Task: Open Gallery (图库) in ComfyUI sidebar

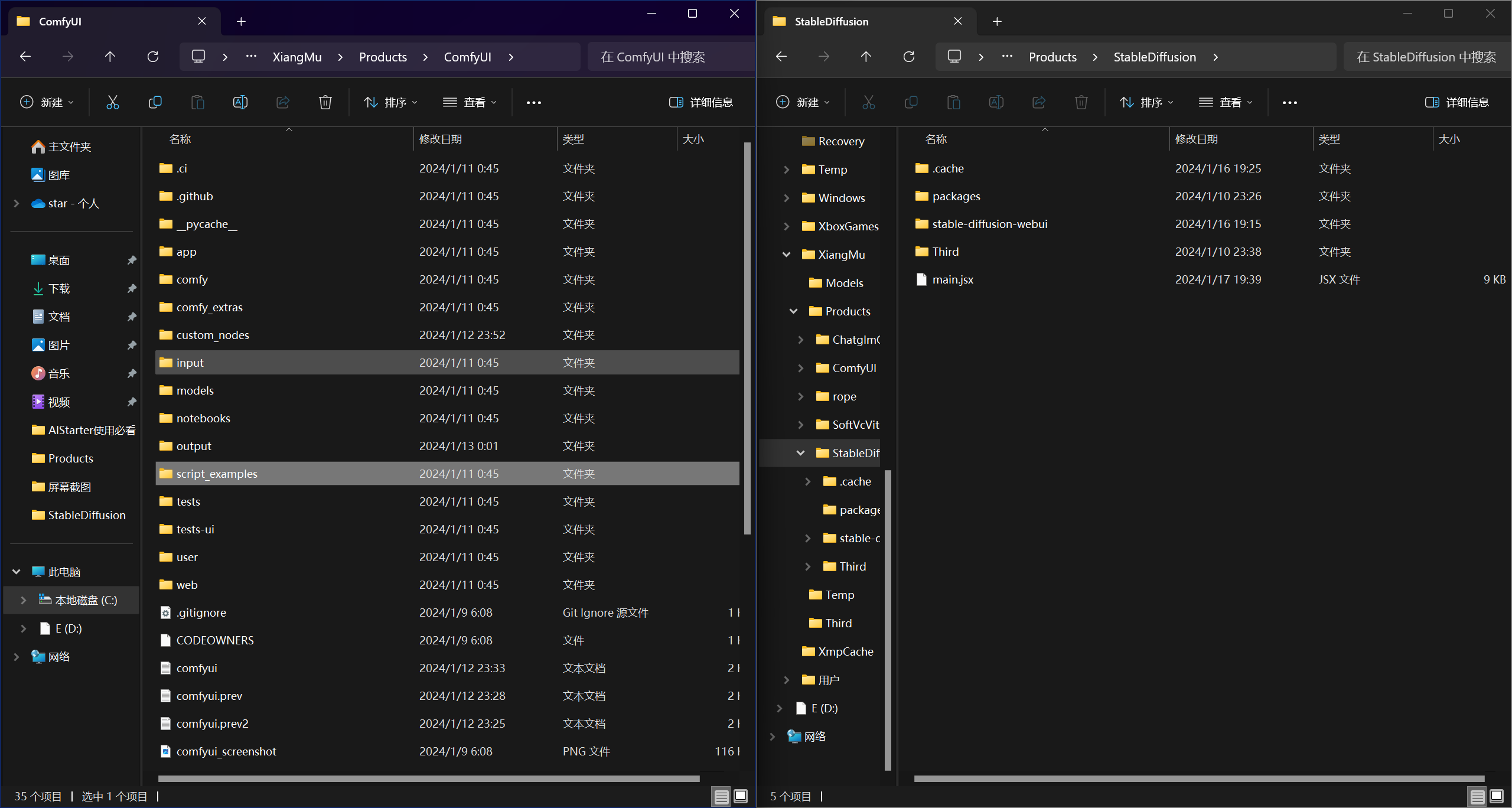Action: pyautogui.click(x=51, y=175)
